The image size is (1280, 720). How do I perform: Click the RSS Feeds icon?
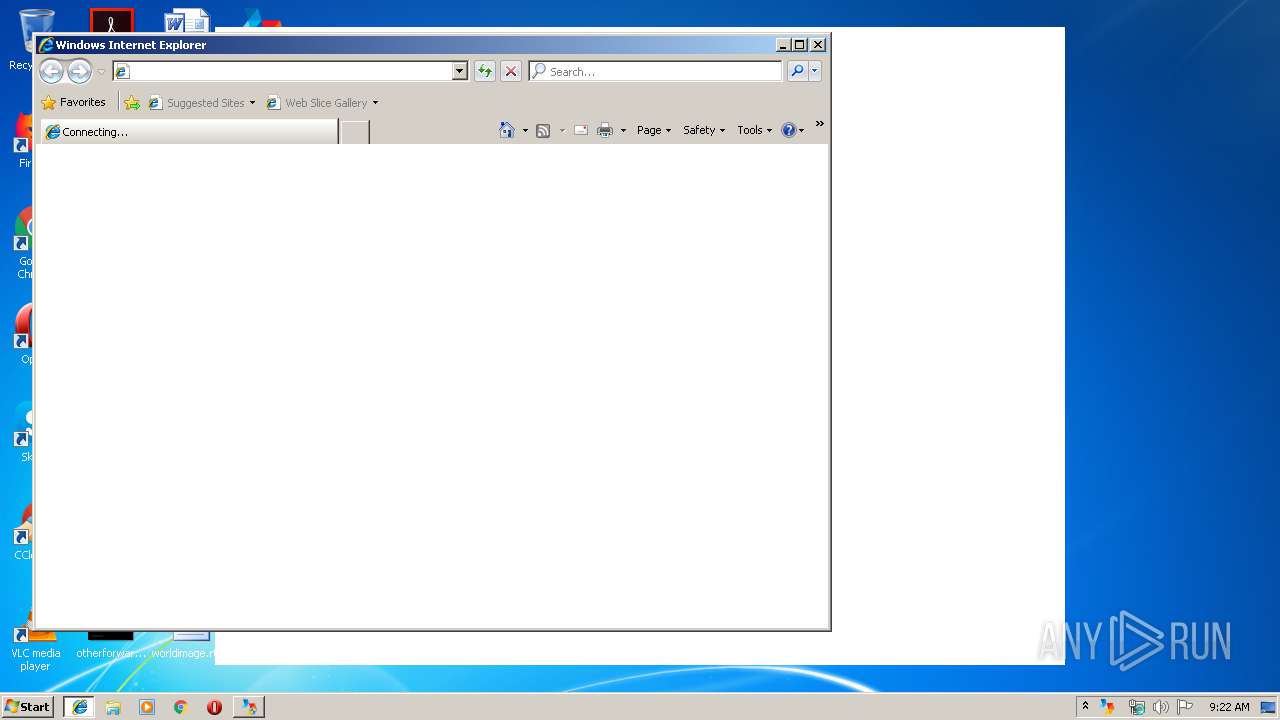click(x=543, y=130)
